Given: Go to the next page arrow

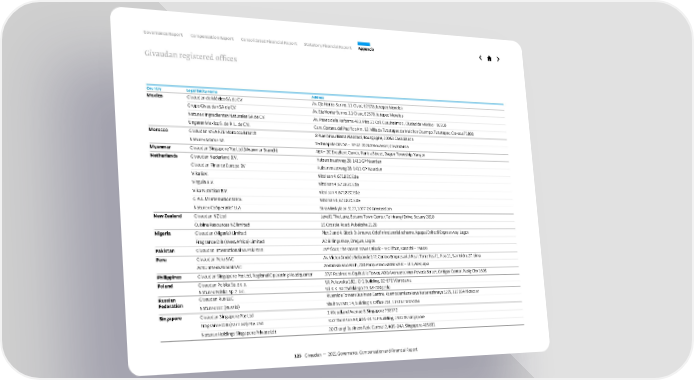Looking at the screenshot, I should (498, 59).
